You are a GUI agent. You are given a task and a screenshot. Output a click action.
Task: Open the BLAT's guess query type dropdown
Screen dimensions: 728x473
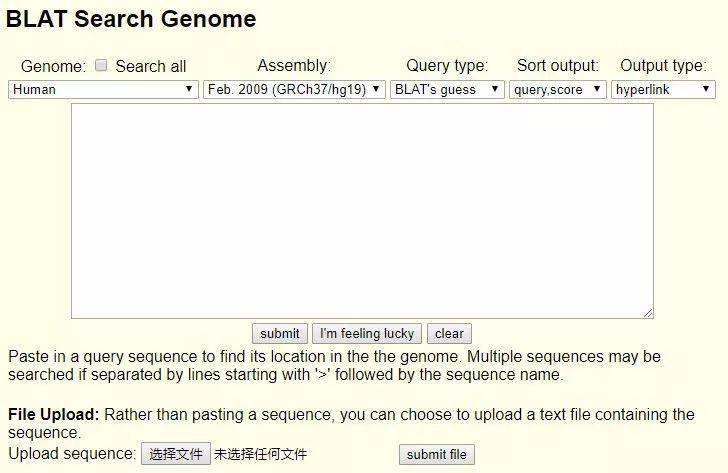point(447,89)
